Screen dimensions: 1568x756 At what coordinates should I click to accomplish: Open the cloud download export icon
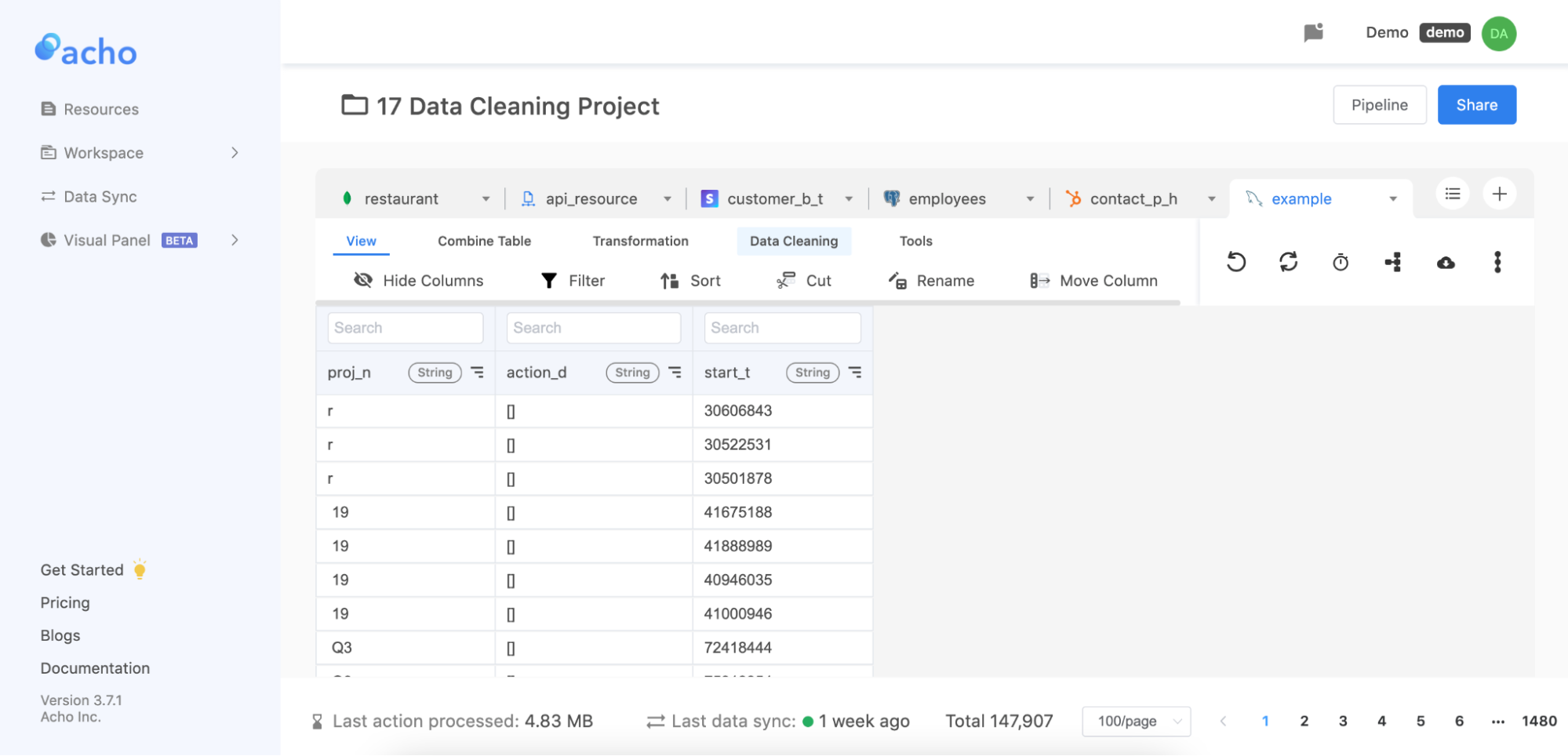pos(1446,262)
